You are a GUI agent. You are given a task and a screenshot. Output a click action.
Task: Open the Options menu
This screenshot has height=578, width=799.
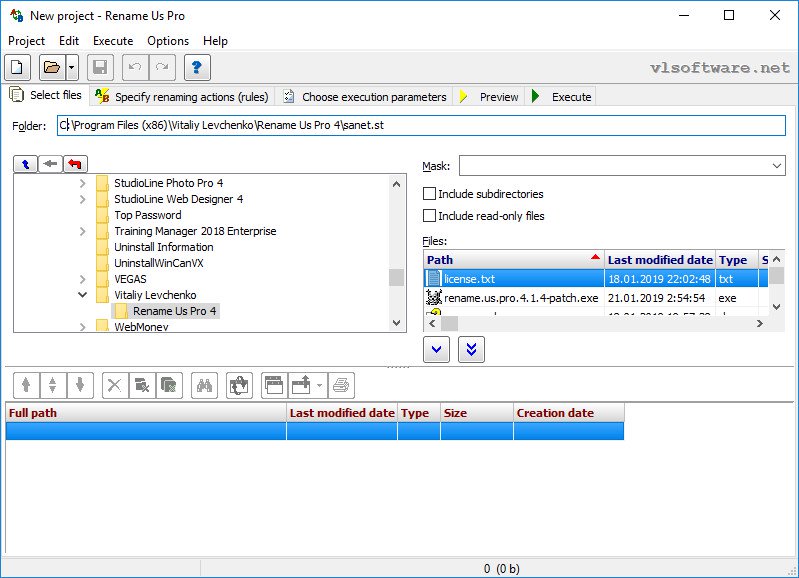click(x=168, y=41)
